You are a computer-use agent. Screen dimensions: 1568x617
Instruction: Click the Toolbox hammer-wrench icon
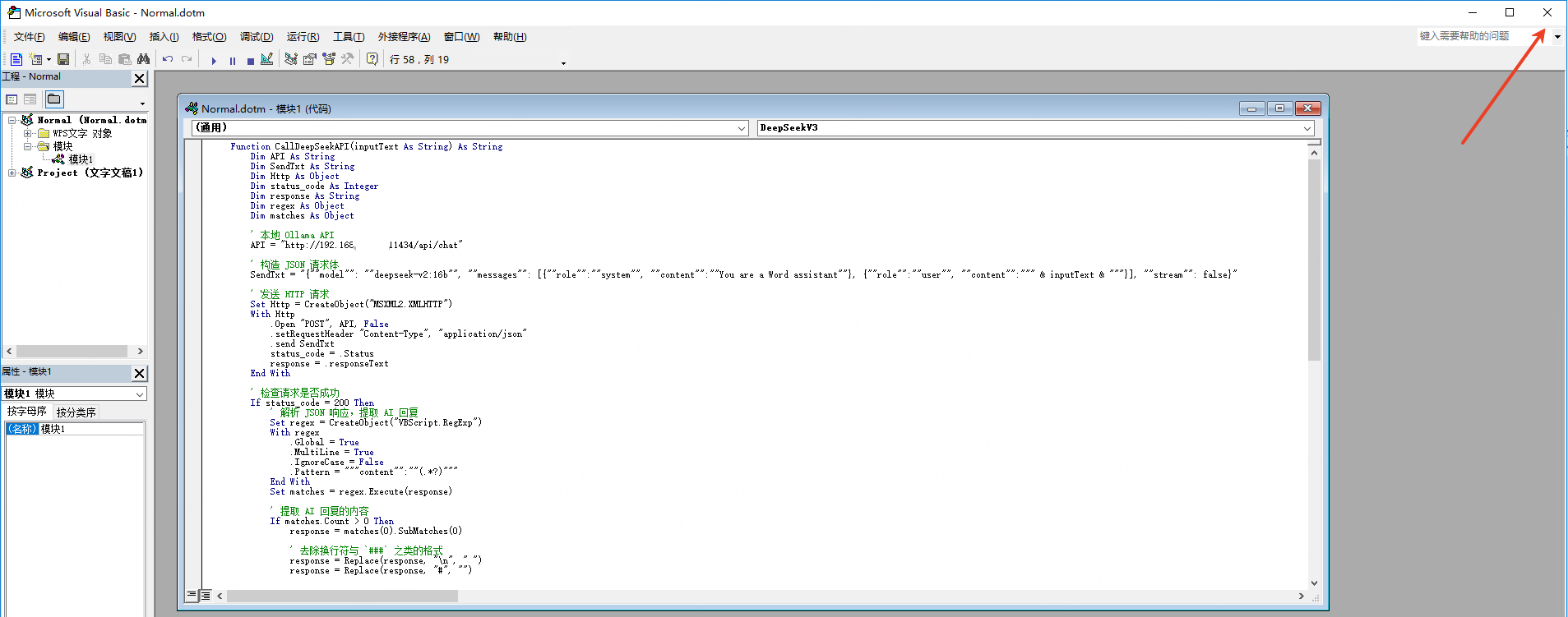coord(348,59)
